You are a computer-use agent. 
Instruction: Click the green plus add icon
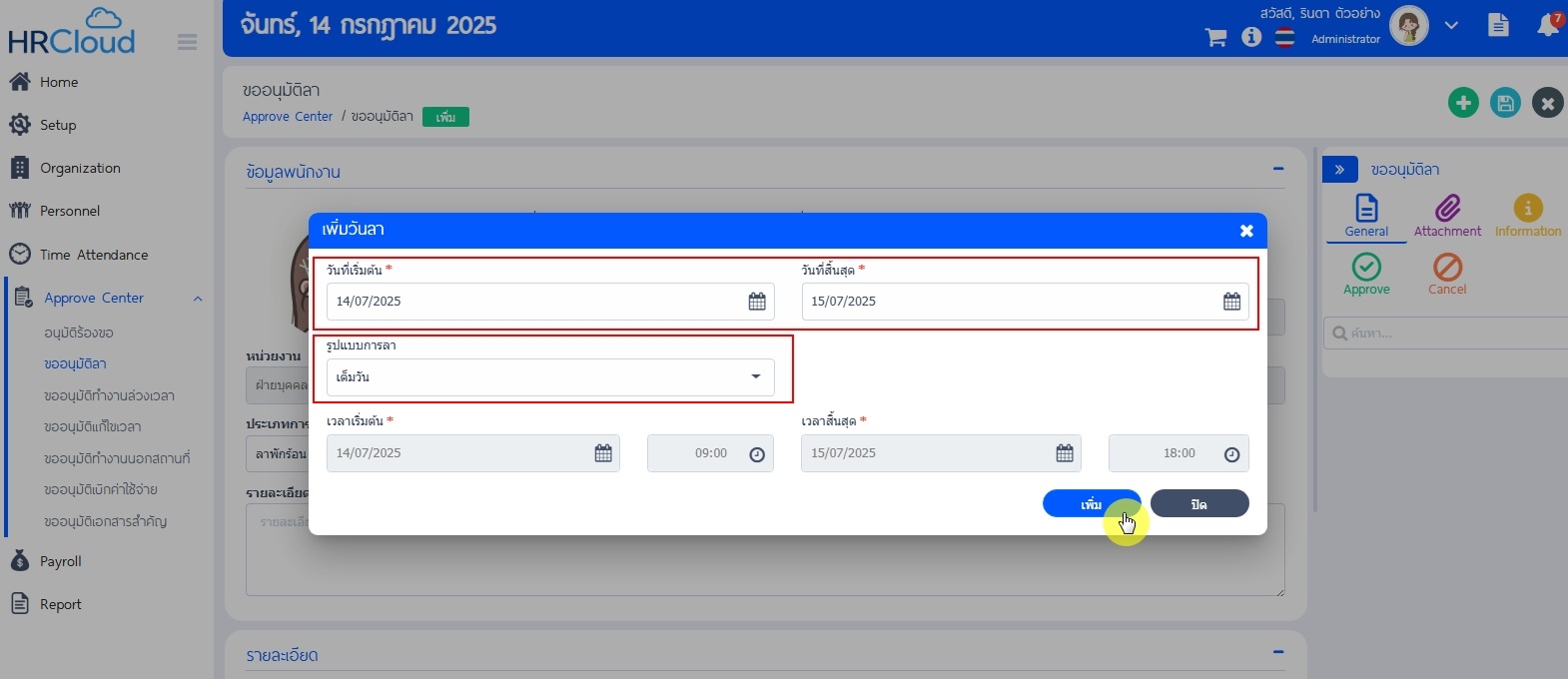(1463, 103)
